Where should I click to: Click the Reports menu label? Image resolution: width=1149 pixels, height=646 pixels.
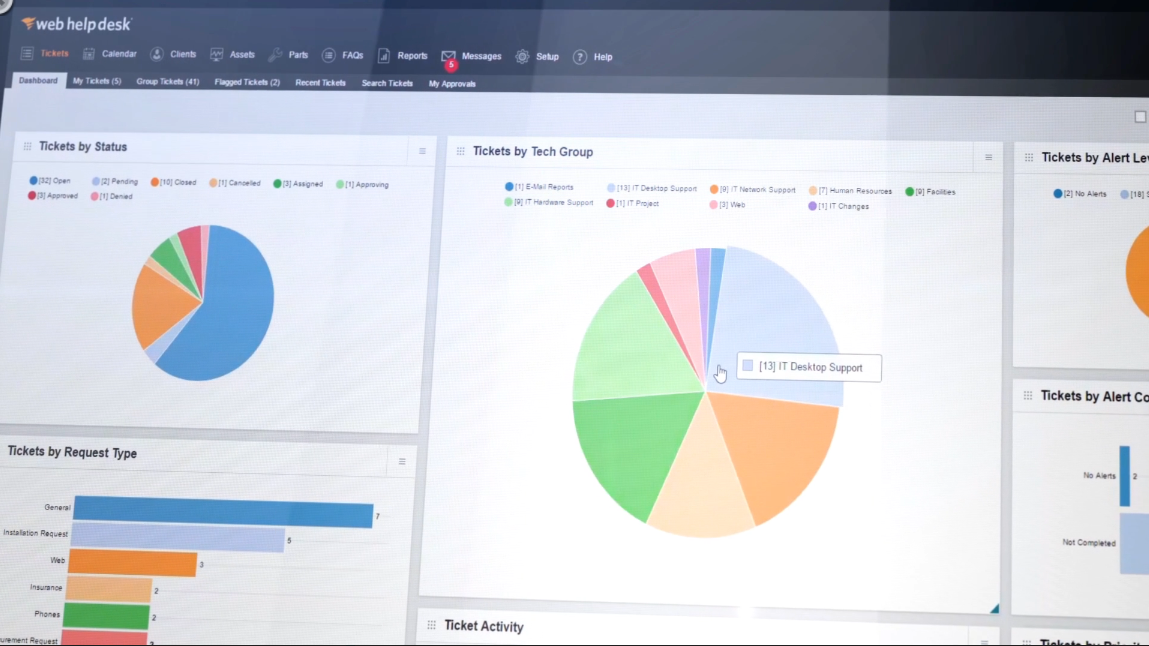coord(412,56)
